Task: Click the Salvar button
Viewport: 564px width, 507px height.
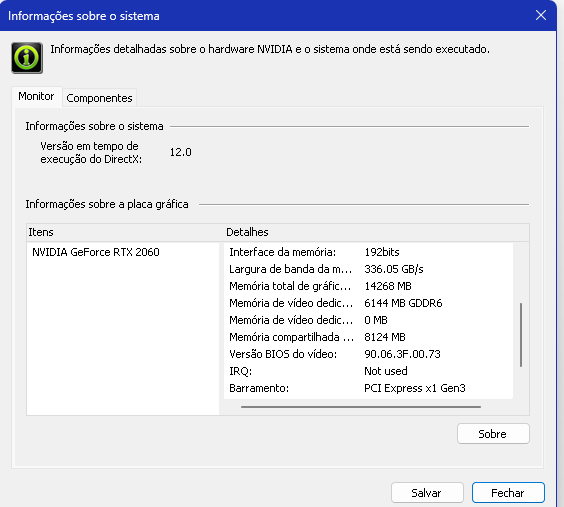Action: coord(427,492)
